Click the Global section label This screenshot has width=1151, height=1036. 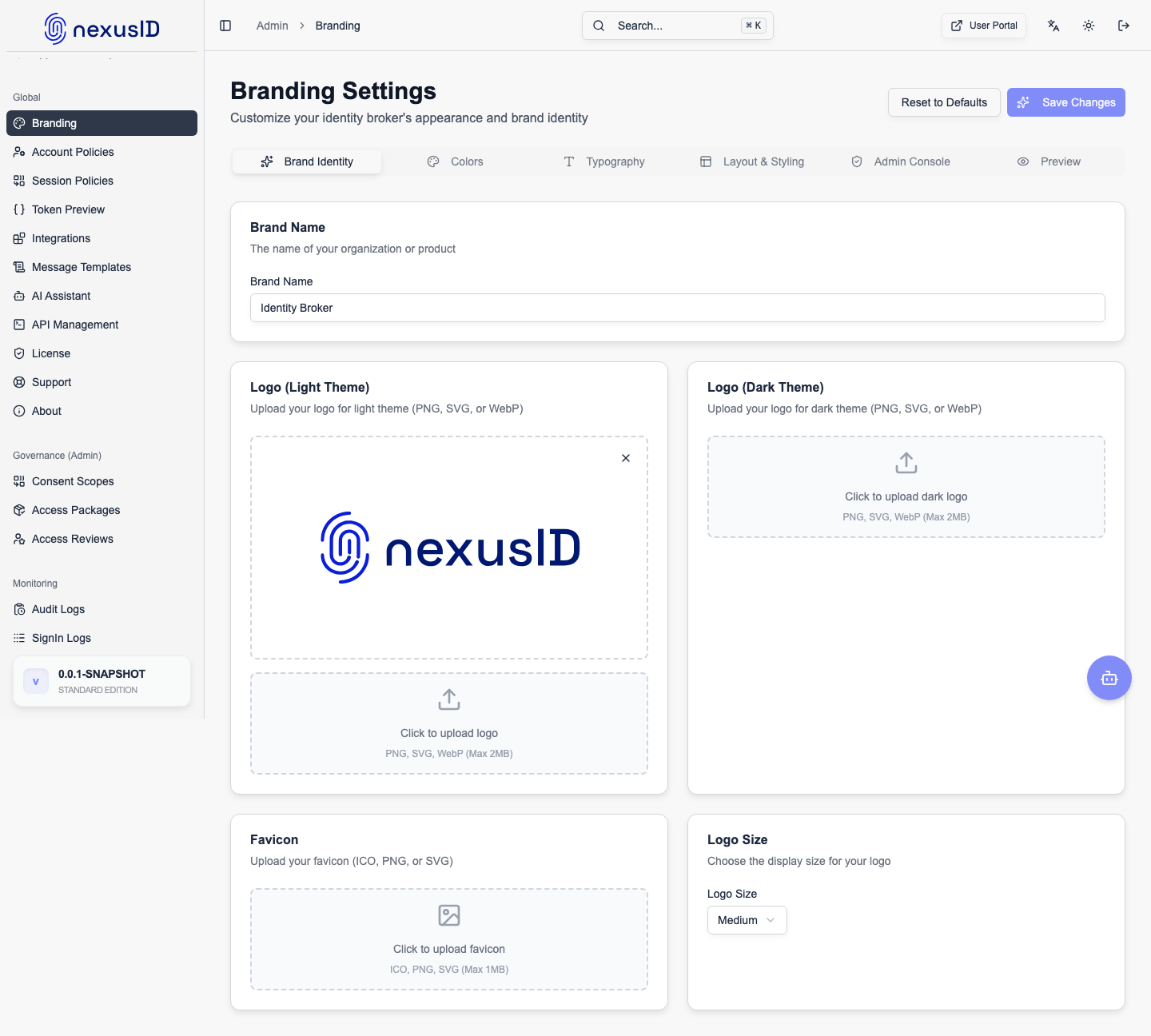point(26,98)
